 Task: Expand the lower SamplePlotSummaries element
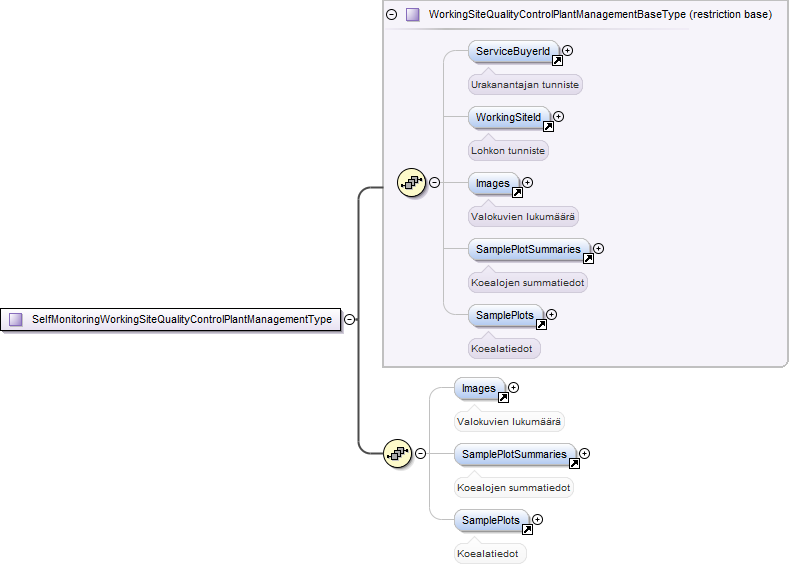tap(584, 453)
